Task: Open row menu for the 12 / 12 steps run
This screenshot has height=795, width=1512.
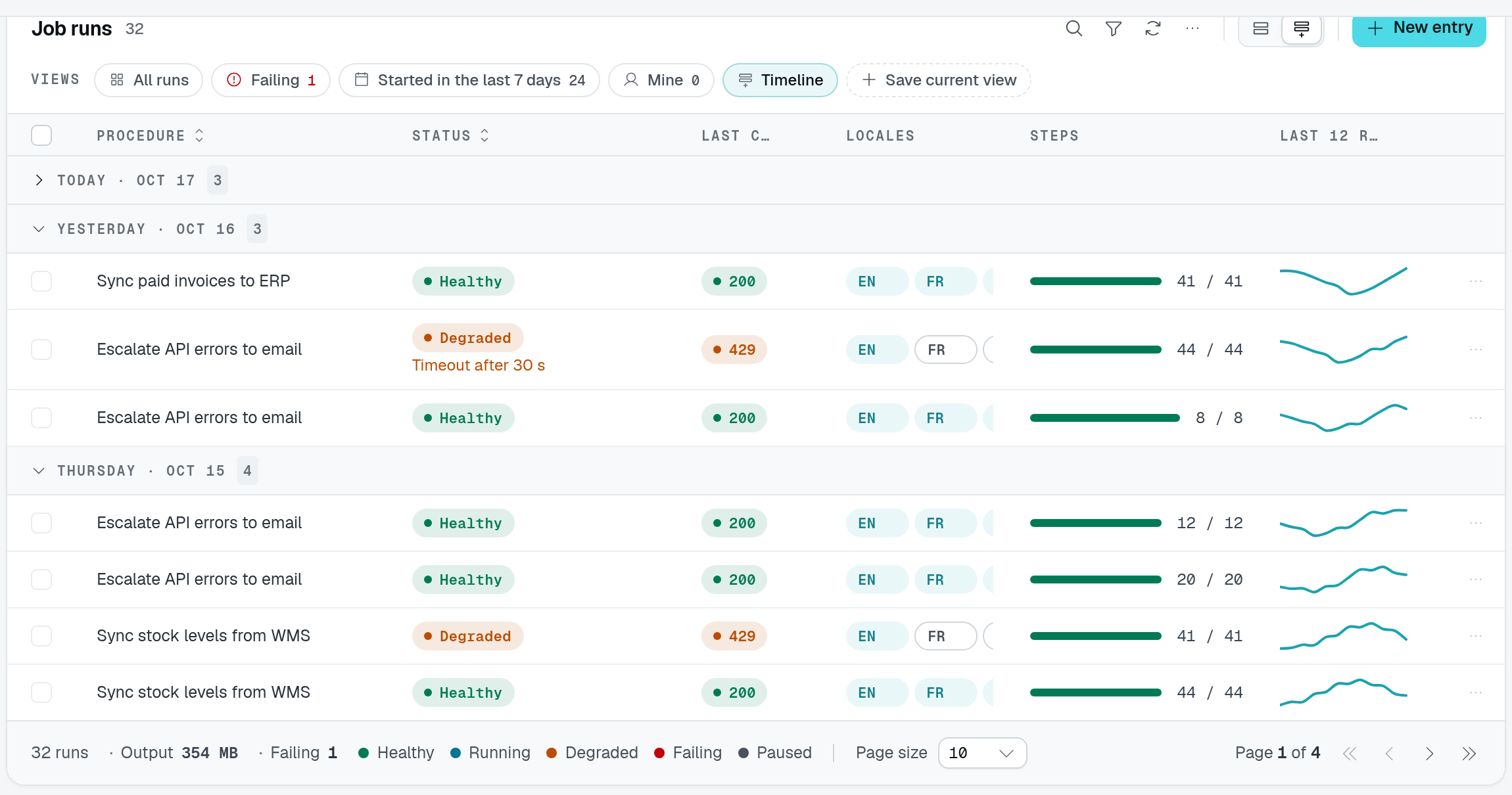Action: point(1475,523)
